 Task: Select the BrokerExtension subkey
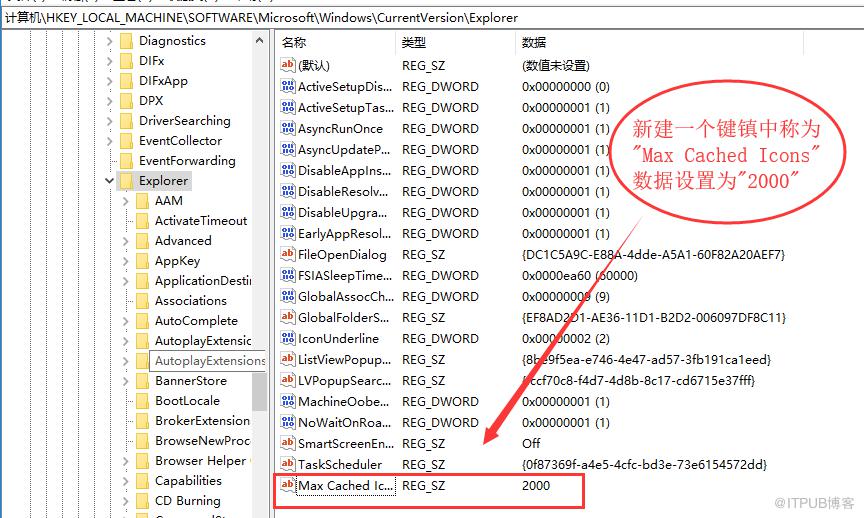coord(202,420)
